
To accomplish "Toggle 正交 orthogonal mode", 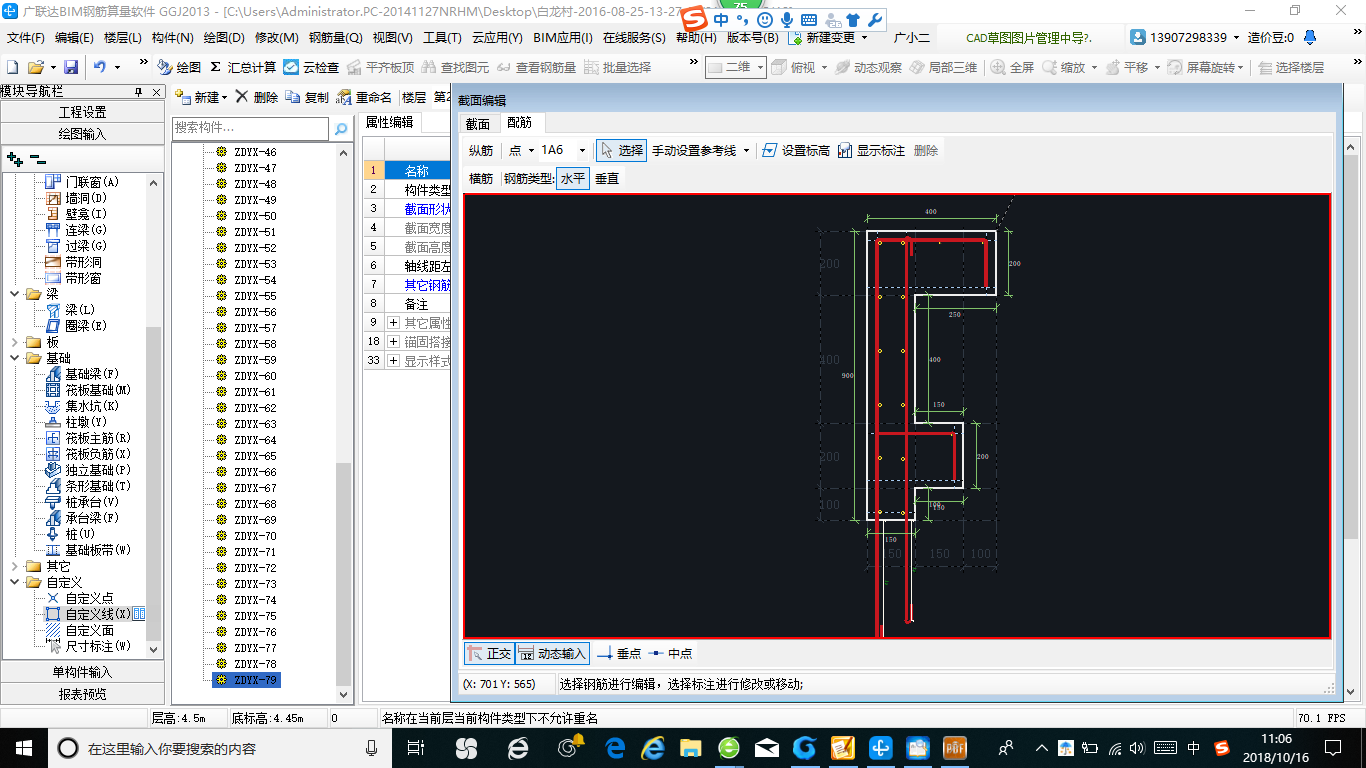I will 489,653.
